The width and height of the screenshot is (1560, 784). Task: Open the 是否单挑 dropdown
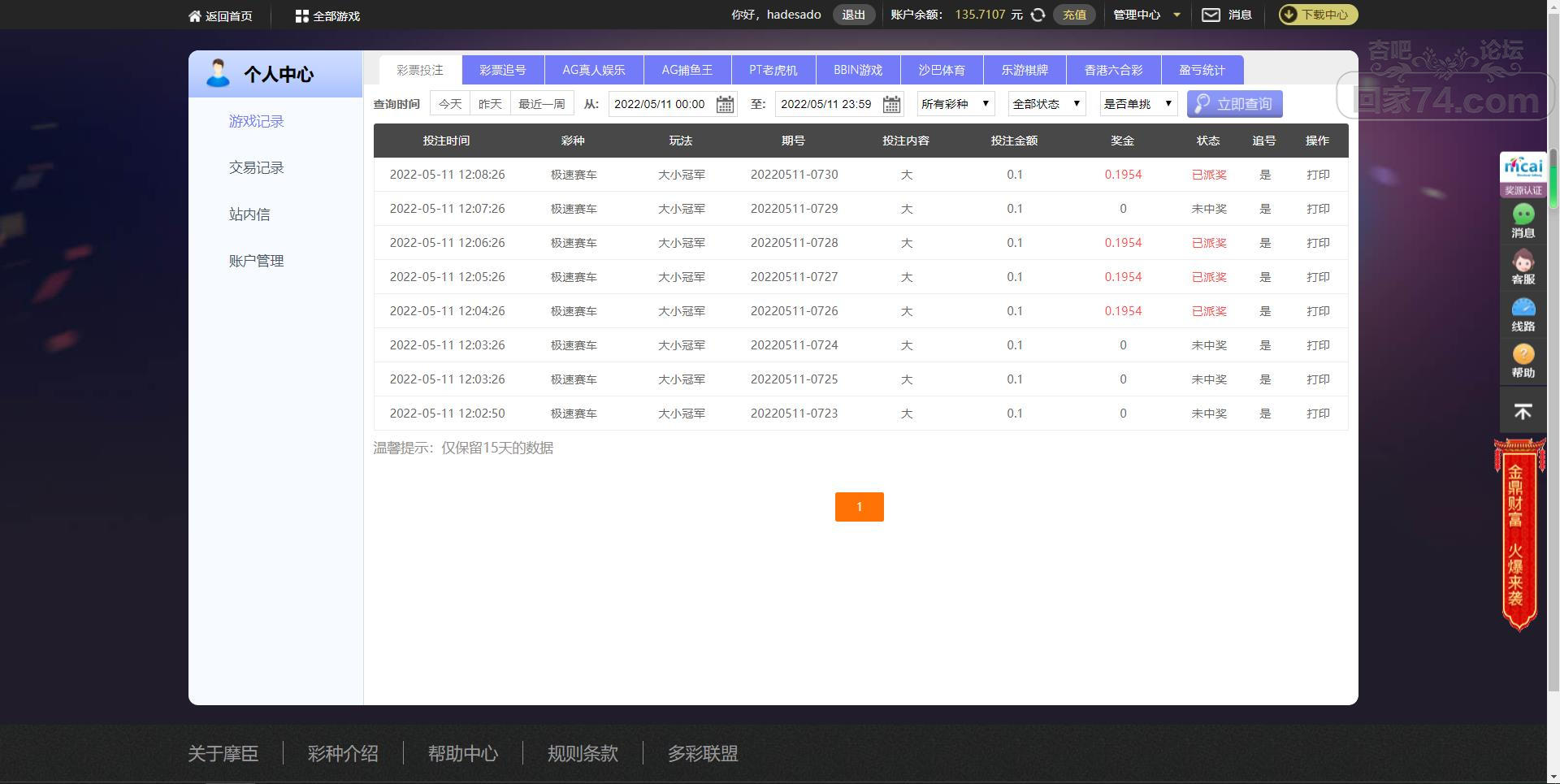click(1137, 104)
